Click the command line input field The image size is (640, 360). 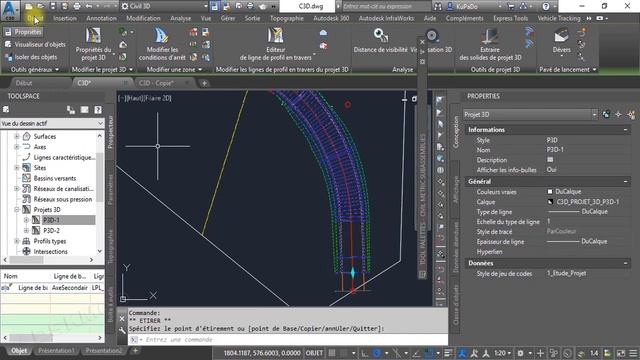click(288, 340)
